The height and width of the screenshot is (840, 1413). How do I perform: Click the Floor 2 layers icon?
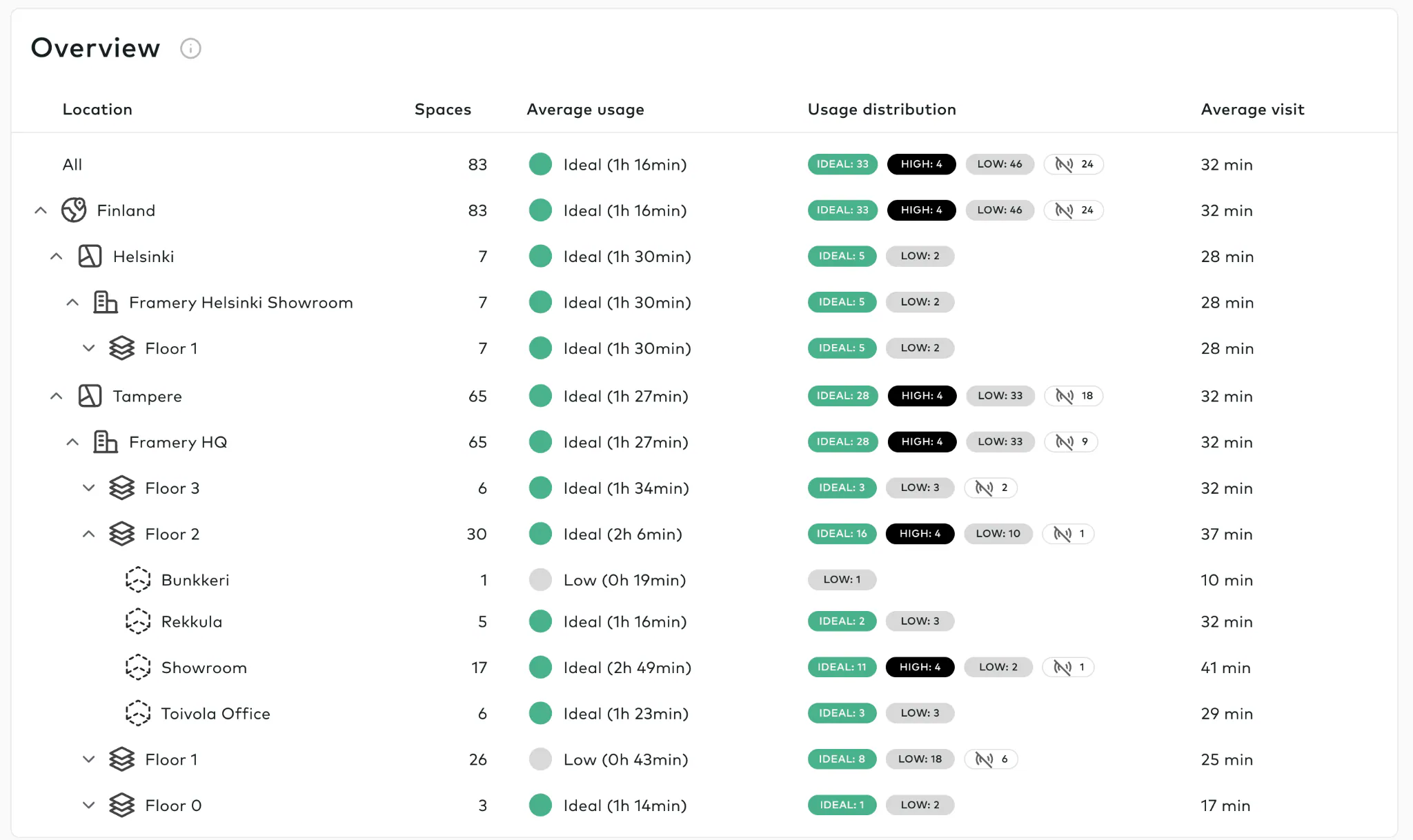[x=122, y=534]
